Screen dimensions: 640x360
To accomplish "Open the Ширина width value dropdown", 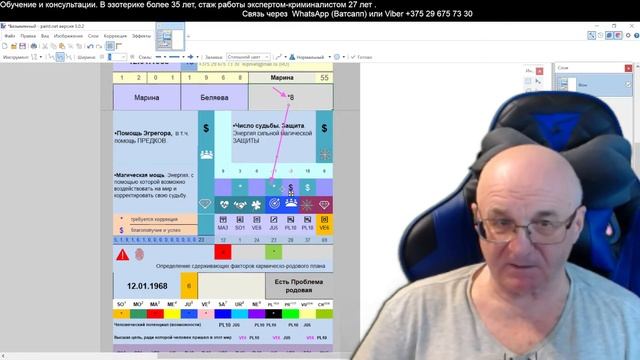I will [124, 57].
